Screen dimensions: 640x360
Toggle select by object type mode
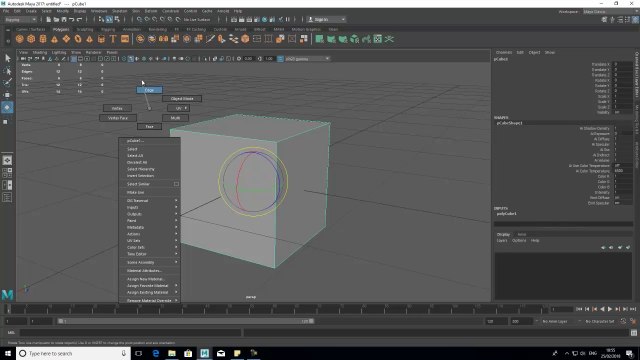click(x=109, y=20)
